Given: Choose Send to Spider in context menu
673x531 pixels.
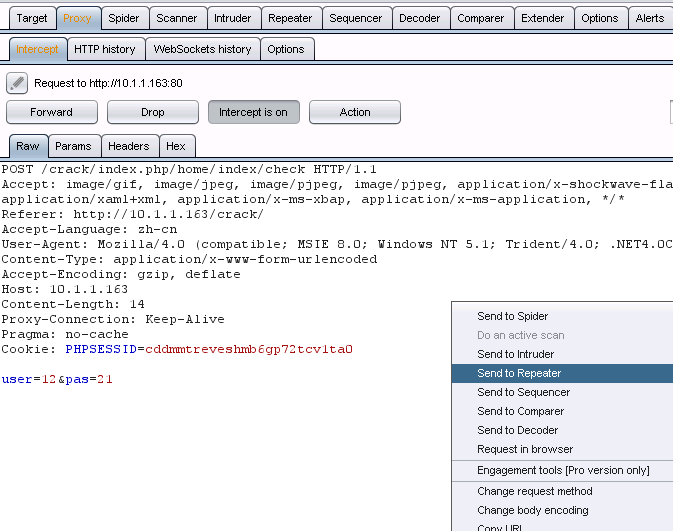Looking at the screenshot, I should click(562, 316).
